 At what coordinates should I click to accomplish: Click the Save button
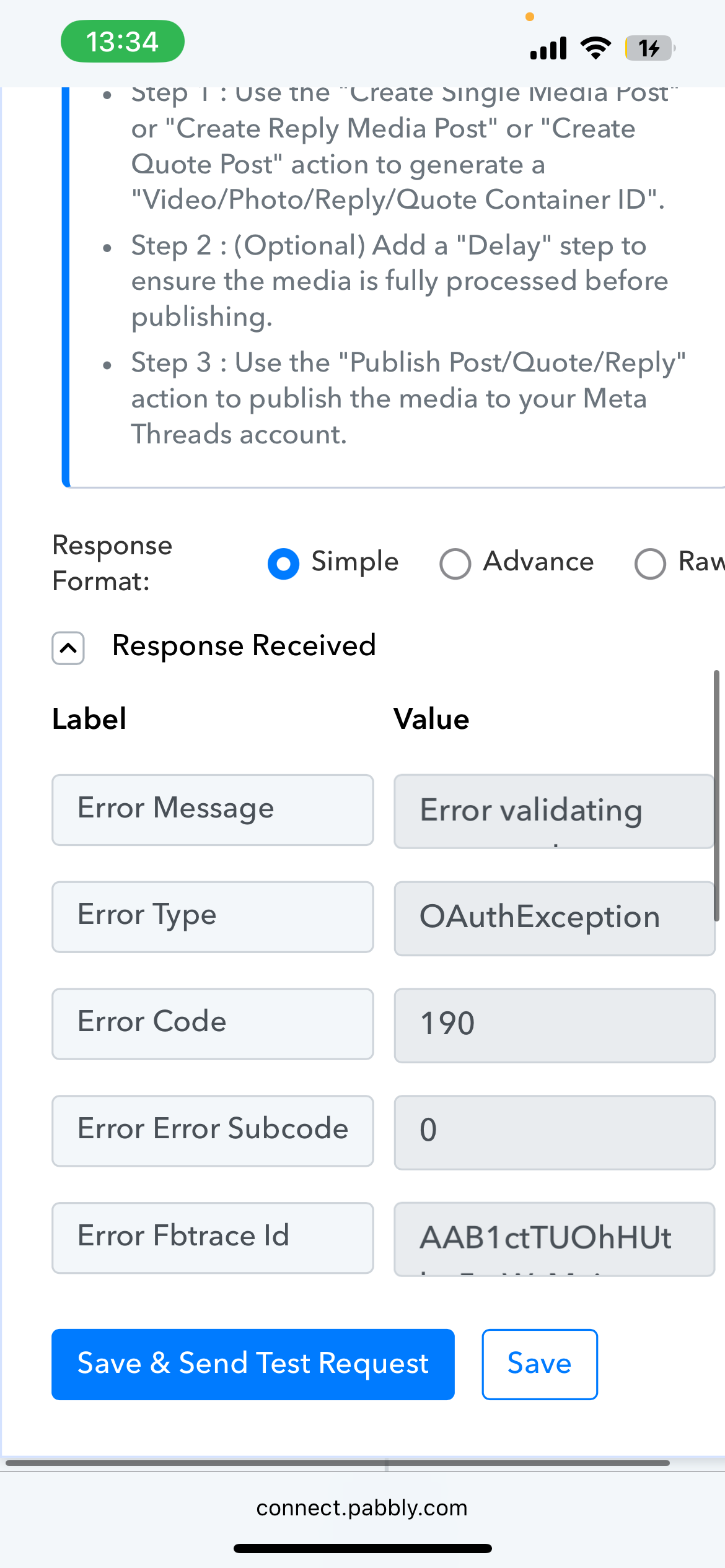pos(539,1364)
